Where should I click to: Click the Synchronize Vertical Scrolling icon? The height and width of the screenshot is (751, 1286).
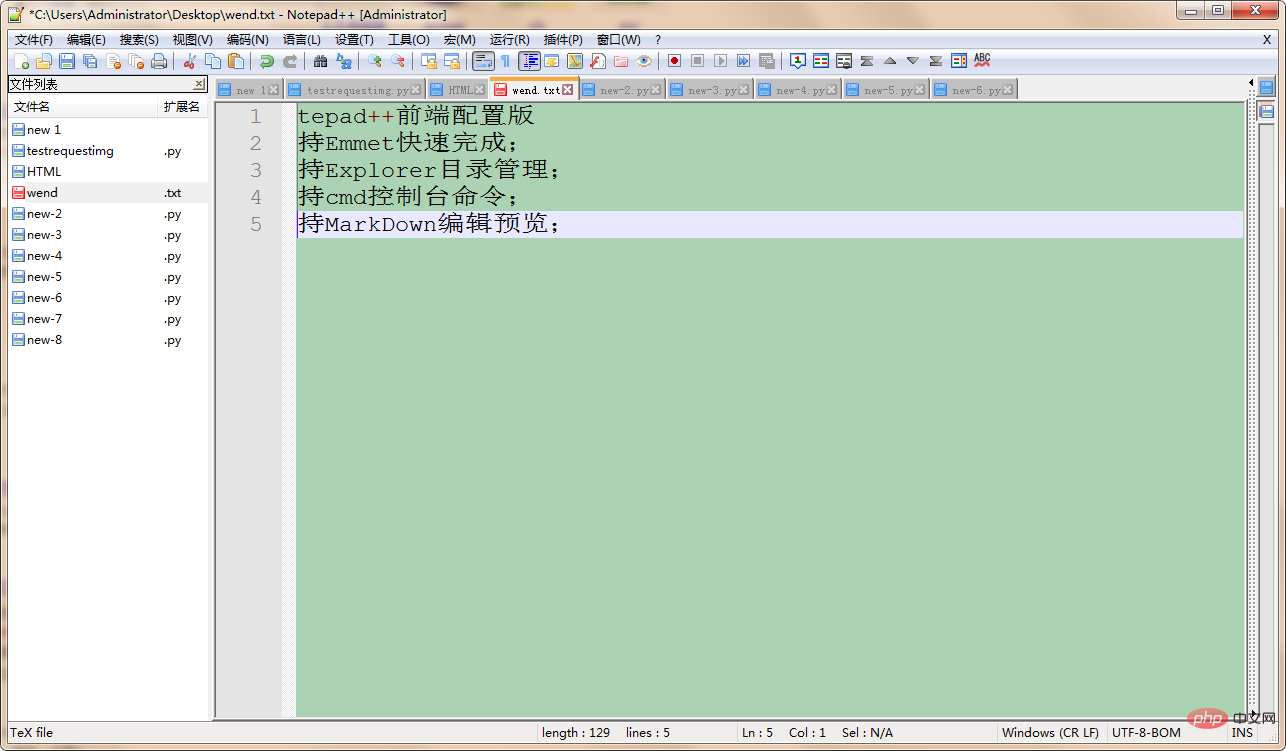click(x=429, y=61)
